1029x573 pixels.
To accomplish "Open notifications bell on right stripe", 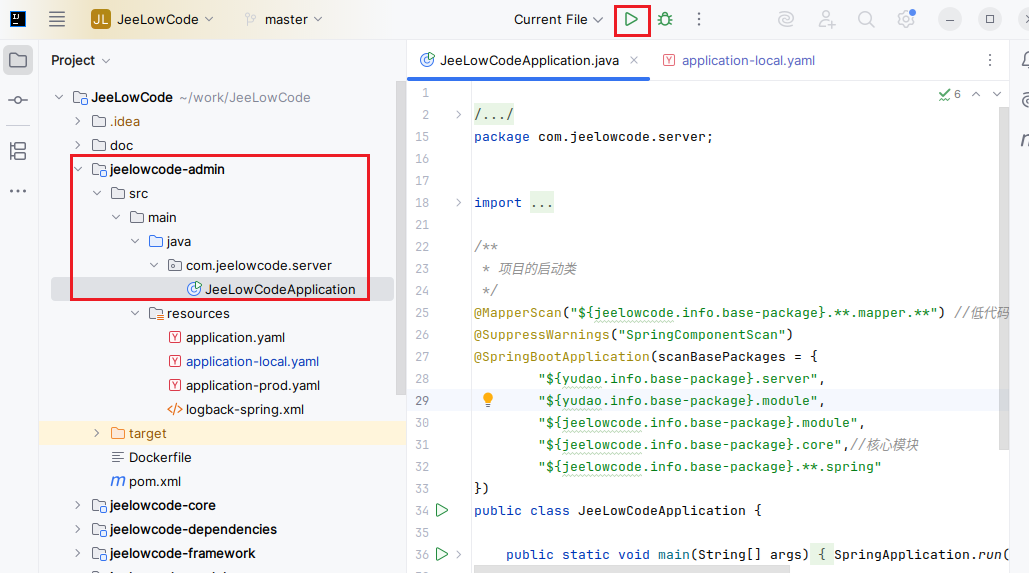I will [1025, 60].
